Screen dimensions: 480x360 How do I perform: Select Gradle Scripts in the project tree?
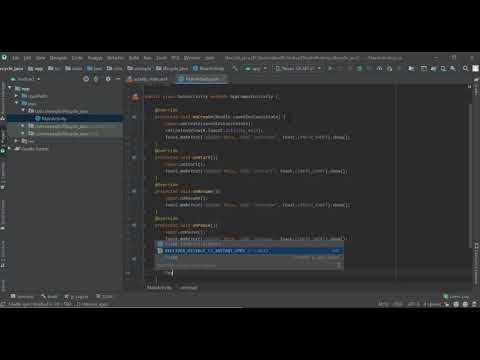click(32, 149)
